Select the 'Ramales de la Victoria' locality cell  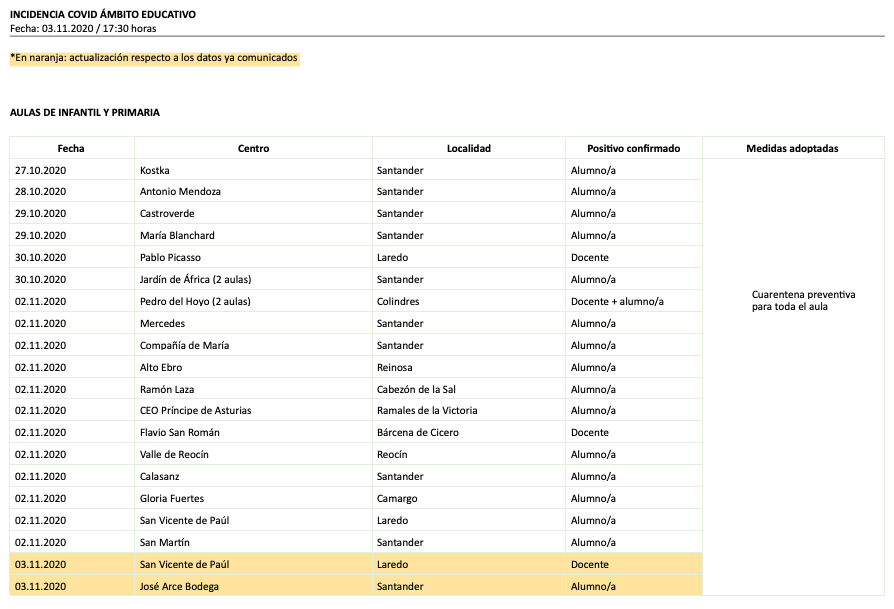pyautogui.click(x=427, y=410)
